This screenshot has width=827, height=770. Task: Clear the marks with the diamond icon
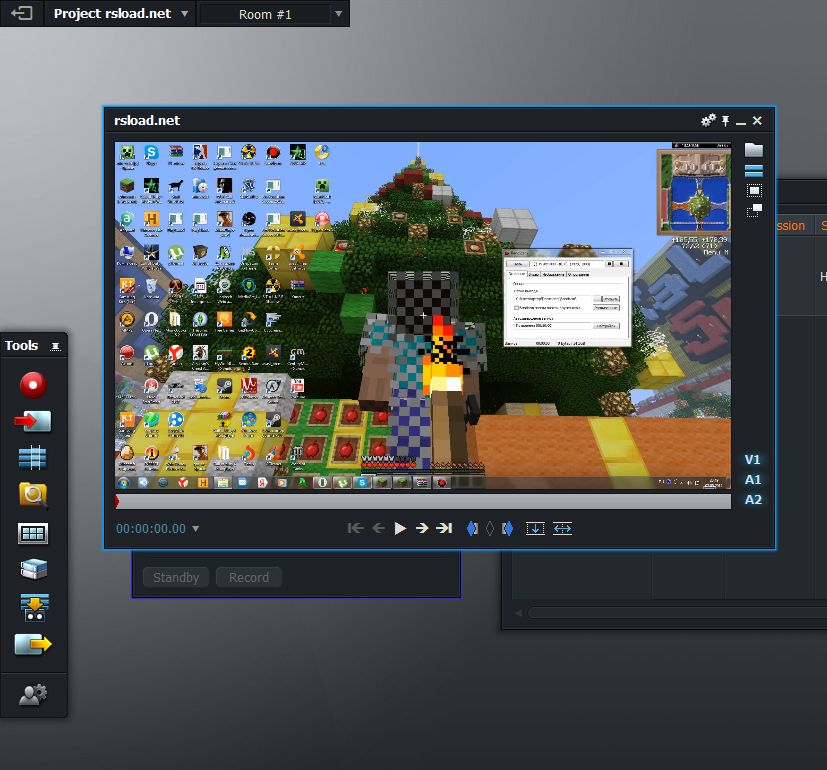pyautogui.click(x=490, y=528)
